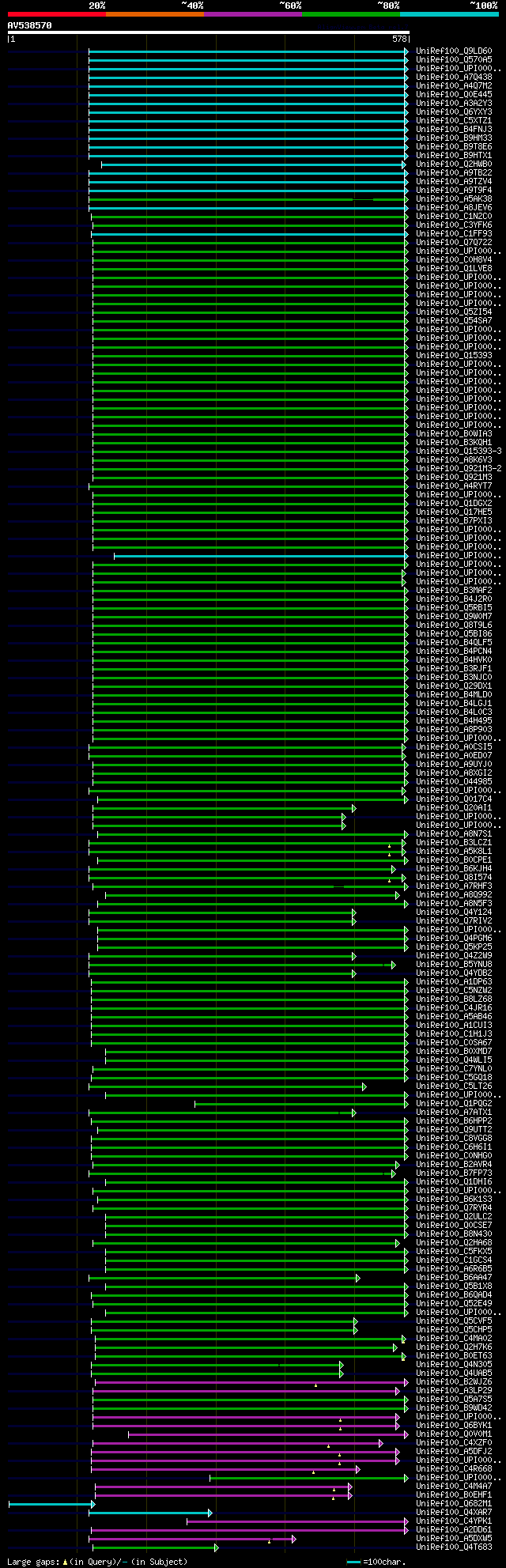This screenshot has width=506, height=1568.
Task: Select label UniRef100_C4R668
Action: (x=454, y=1469)
